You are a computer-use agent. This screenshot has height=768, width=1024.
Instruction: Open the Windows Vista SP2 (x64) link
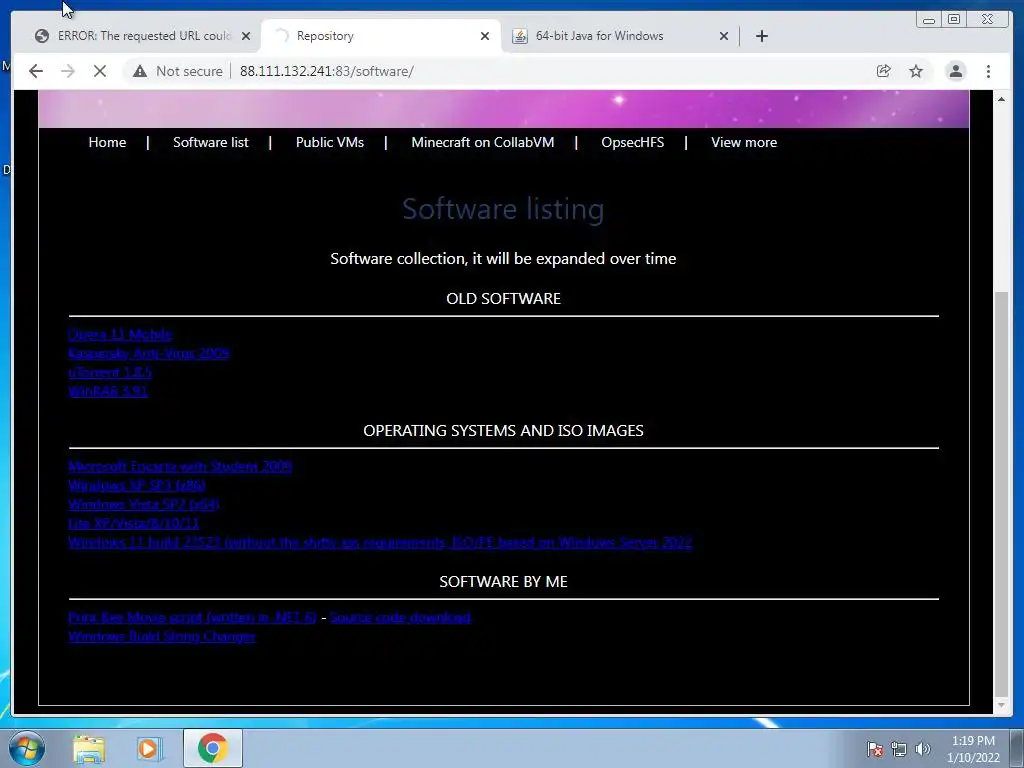(144, 504)
